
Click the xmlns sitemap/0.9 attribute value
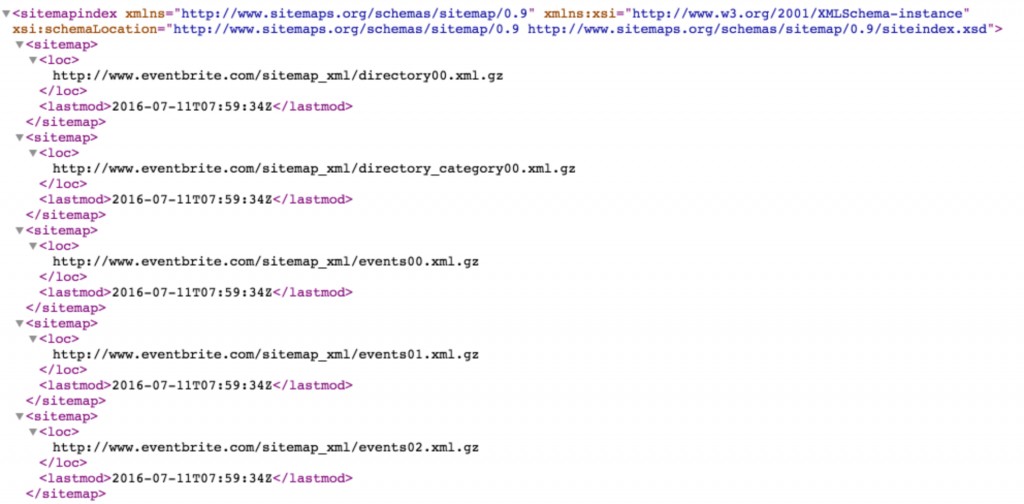(x=354, y=14)
